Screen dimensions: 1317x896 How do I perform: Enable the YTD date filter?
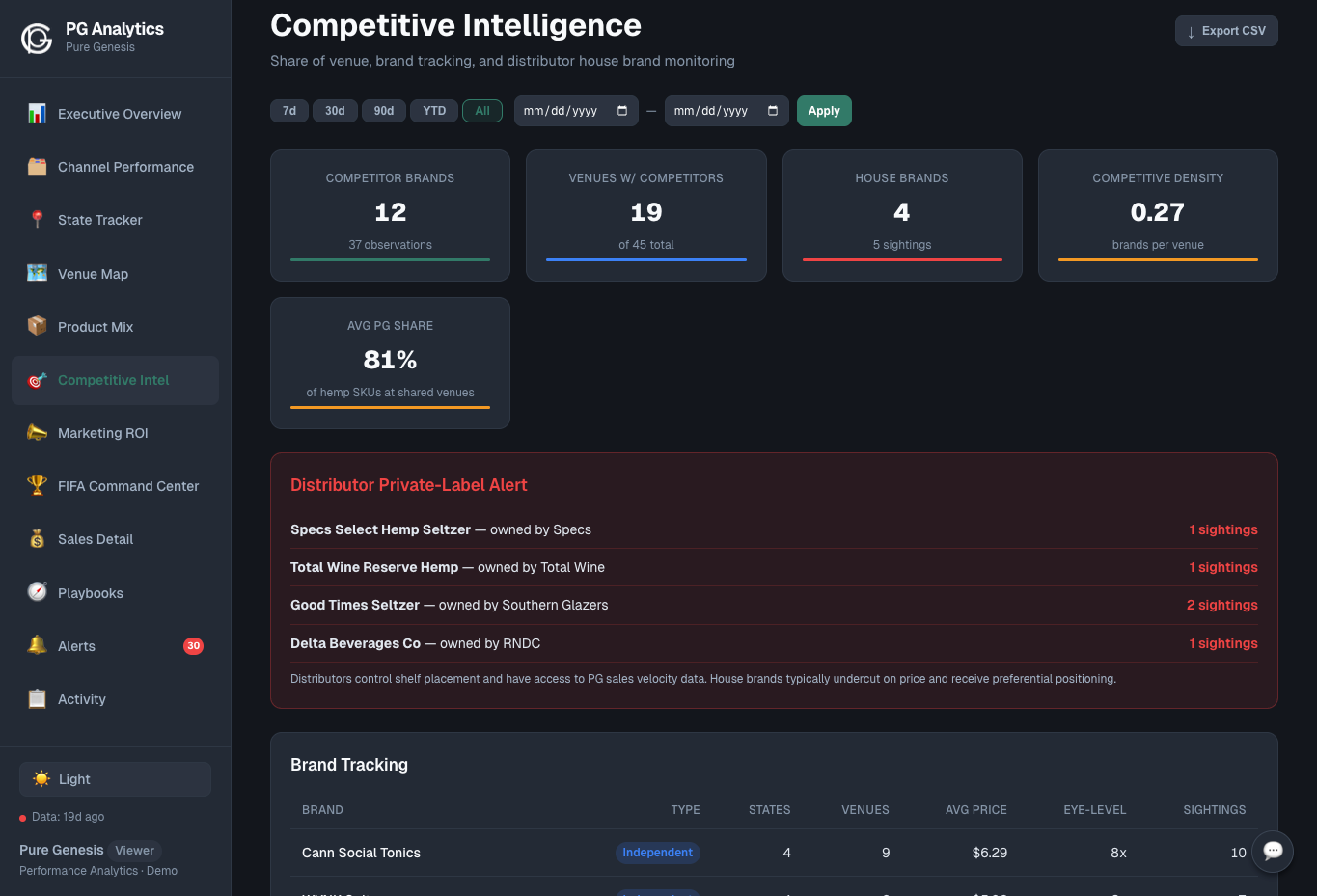[x=433, y=110]
